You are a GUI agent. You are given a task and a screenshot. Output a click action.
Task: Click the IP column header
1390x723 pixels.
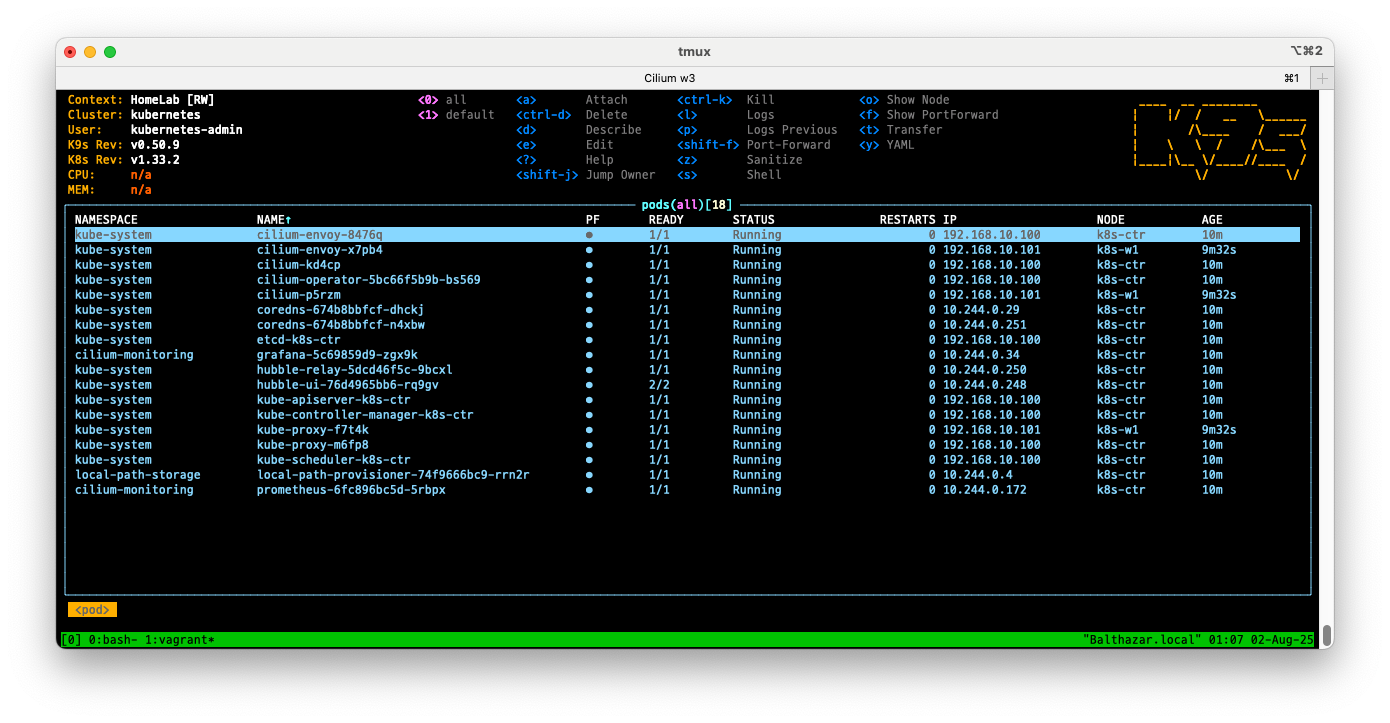tap(950, 220)
